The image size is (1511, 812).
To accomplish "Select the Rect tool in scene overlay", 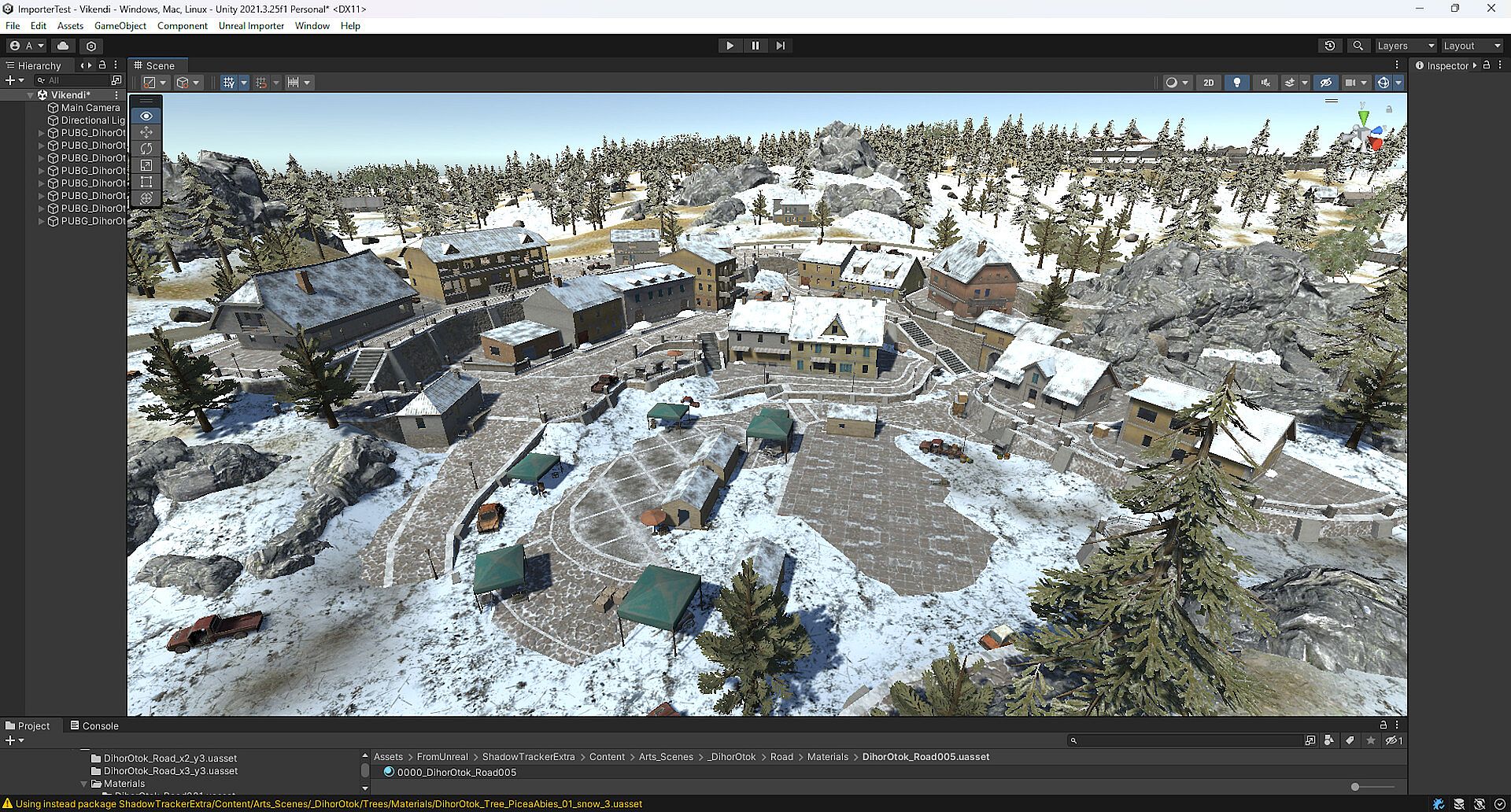I will click(x=146, y=182).
